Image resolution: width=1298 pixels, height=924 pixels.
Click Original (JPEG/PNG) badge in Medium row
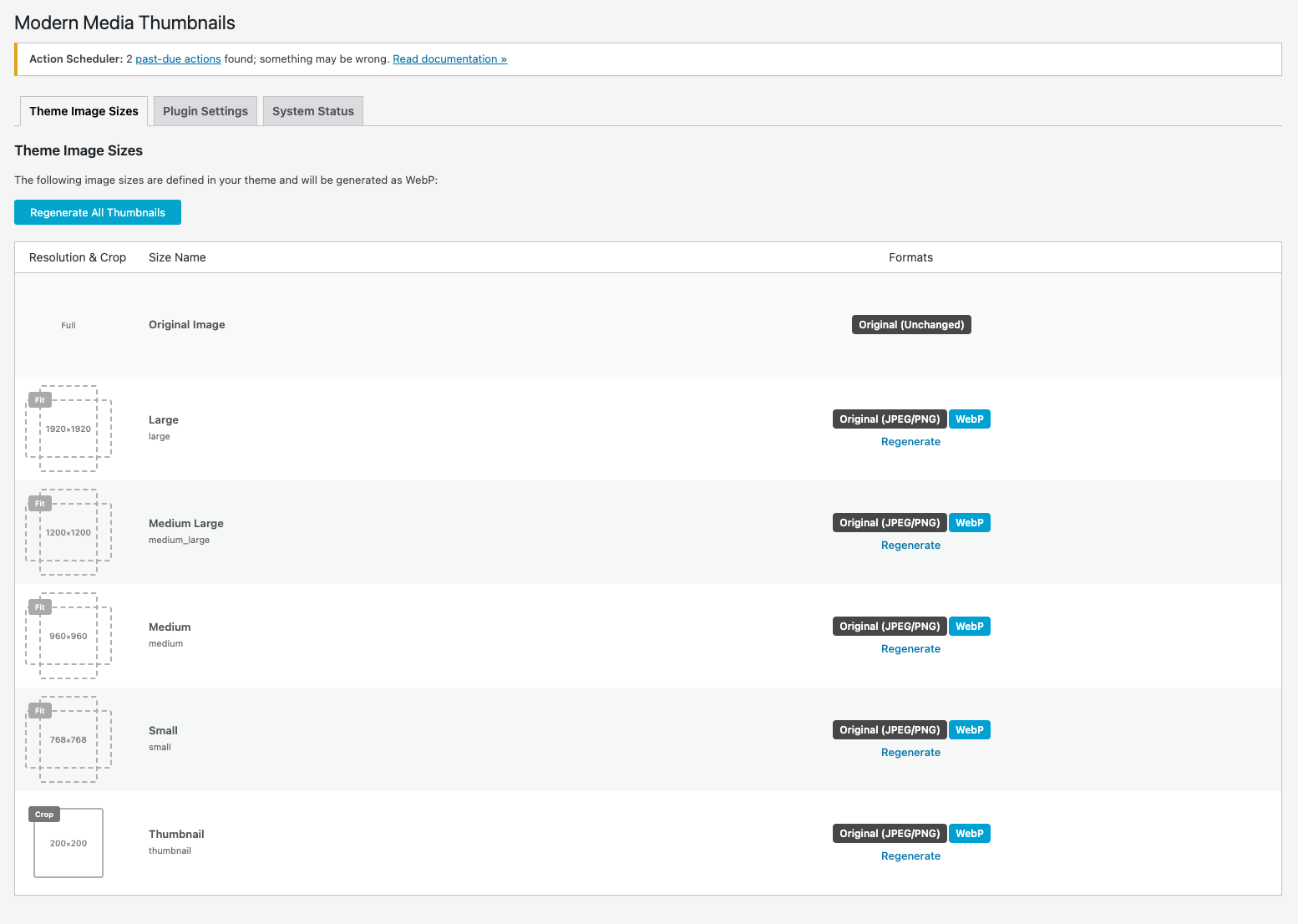(x=890, y=627)
